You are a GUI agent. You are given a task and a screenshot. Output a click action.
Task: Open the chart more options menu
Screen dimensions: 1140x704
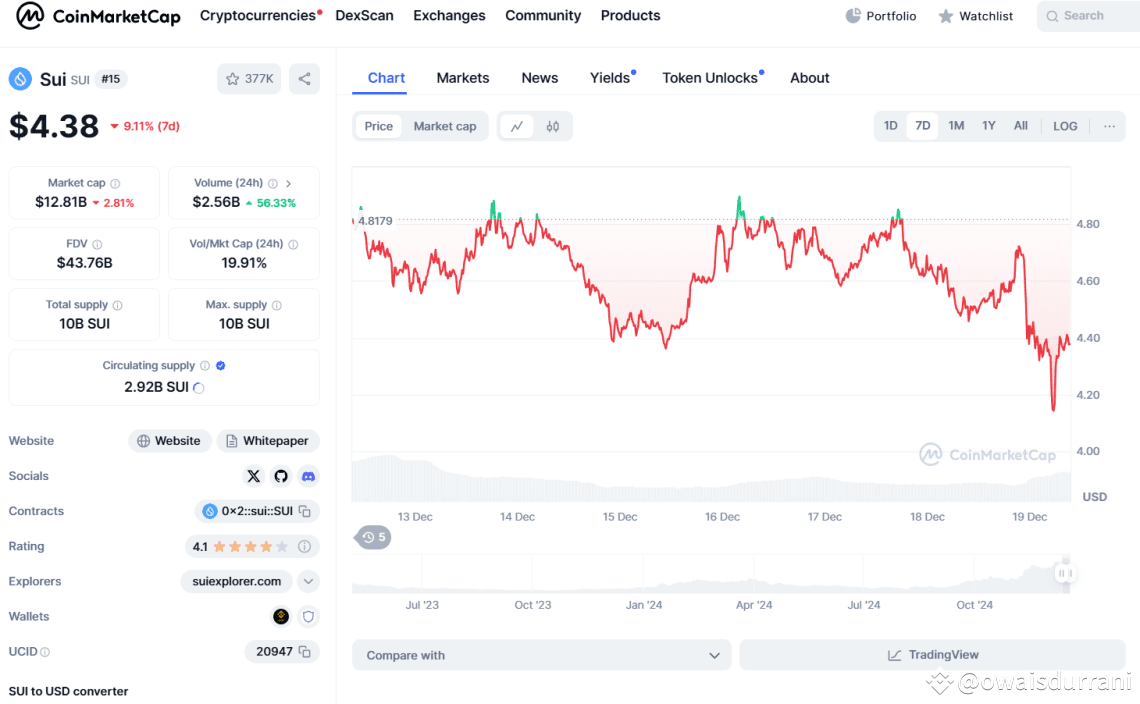pyautogui.click(x=1109, y=126)
